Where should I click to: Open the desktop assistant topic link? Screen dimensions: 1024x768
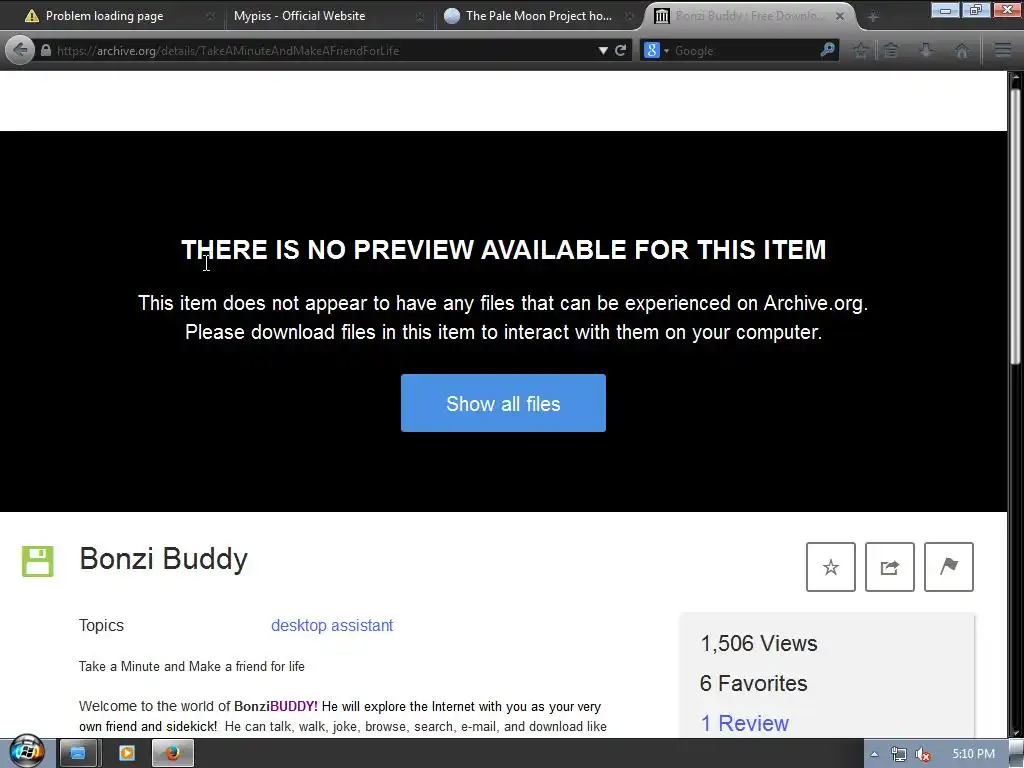(x=332, y=625)
